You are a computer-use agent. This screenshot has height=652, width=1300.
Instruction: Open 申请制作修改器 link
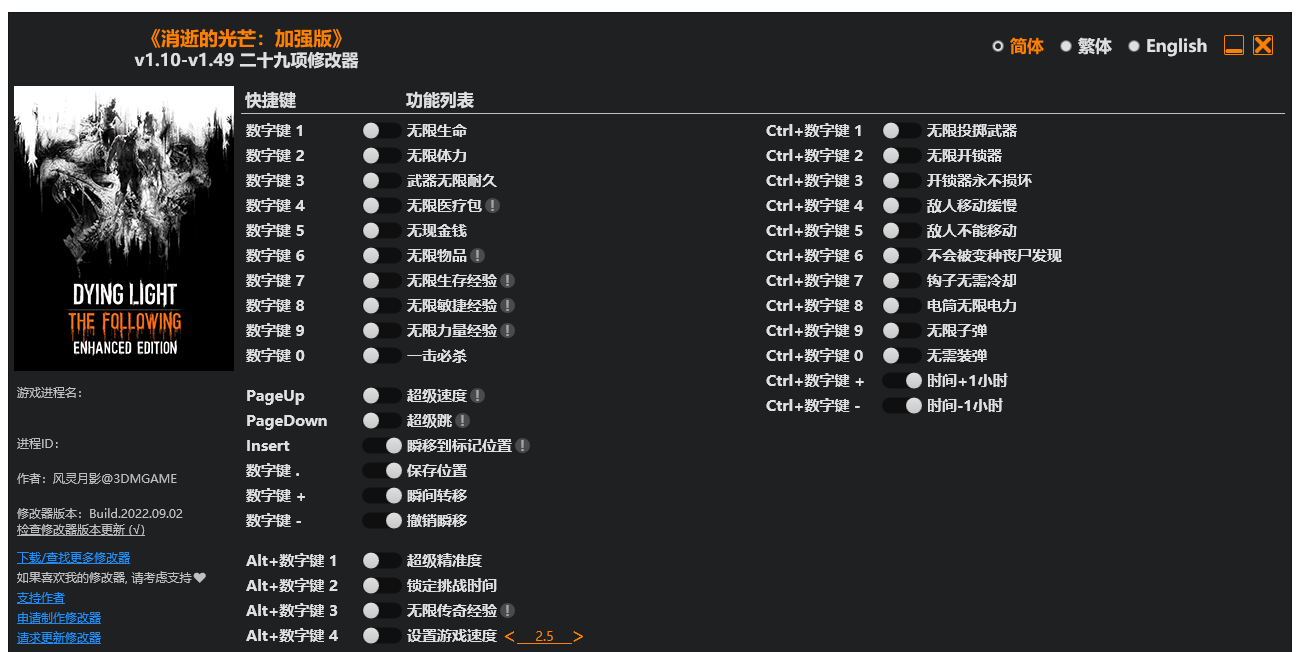59,618
